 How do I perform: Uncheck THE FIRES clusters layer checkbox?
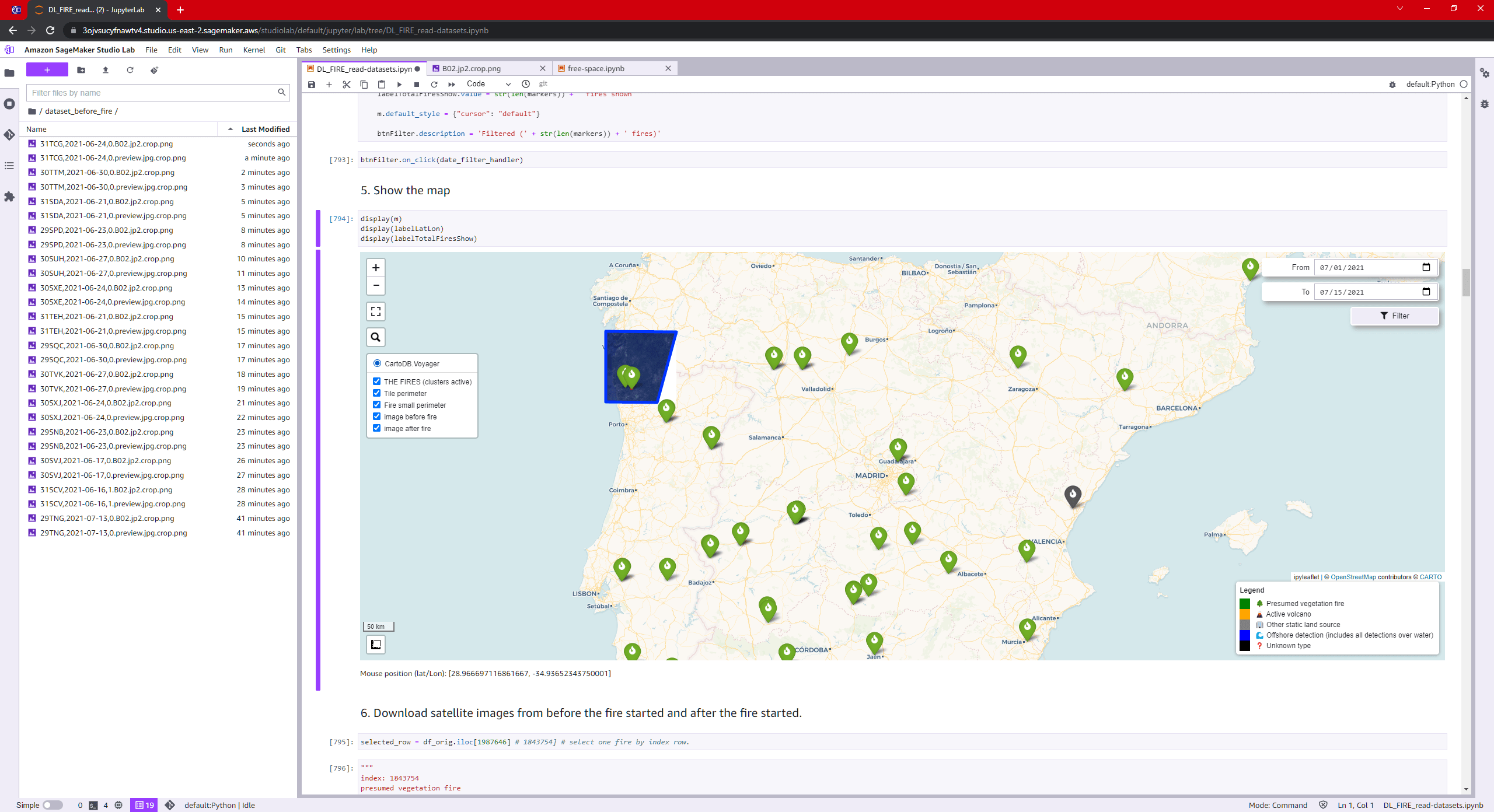tap(377, 381)
